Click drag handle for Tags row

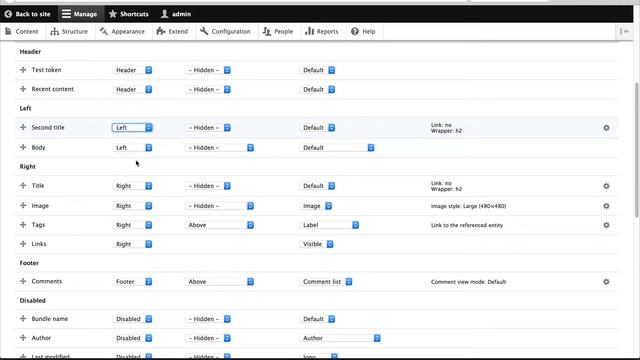point(23,224)
